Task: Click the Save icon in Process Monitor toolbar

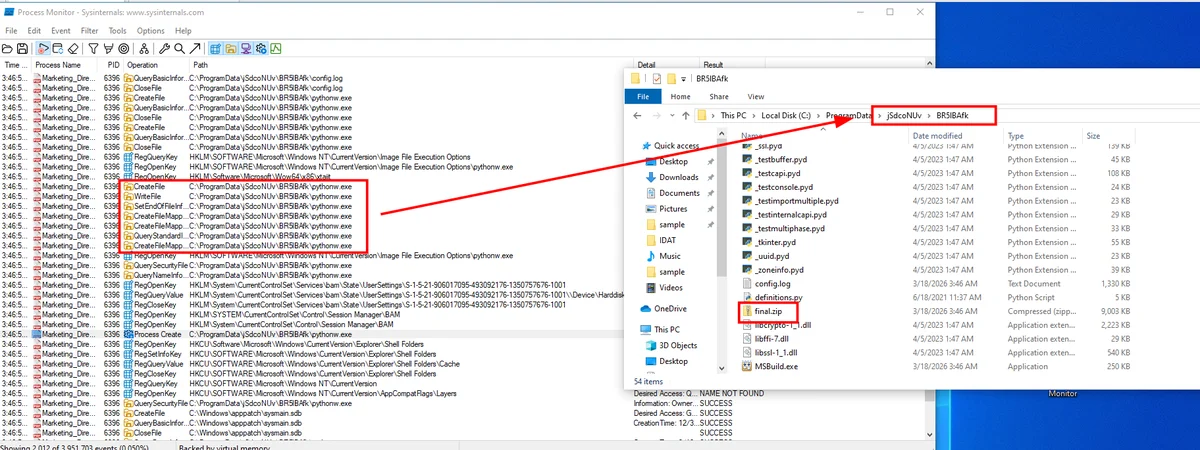Action: click(22, 48)
